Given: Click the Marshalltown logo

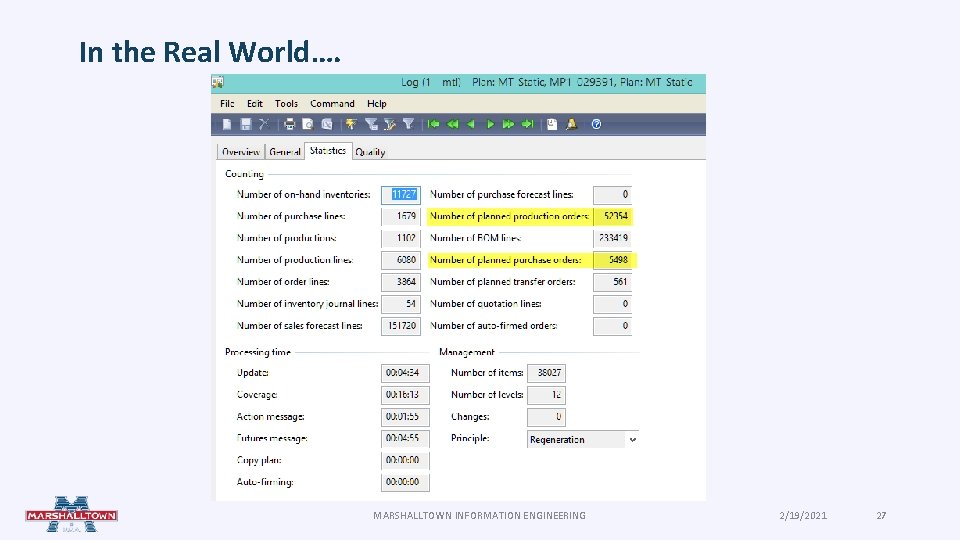Looking at the screenshot, I should (x=72, y=514).
